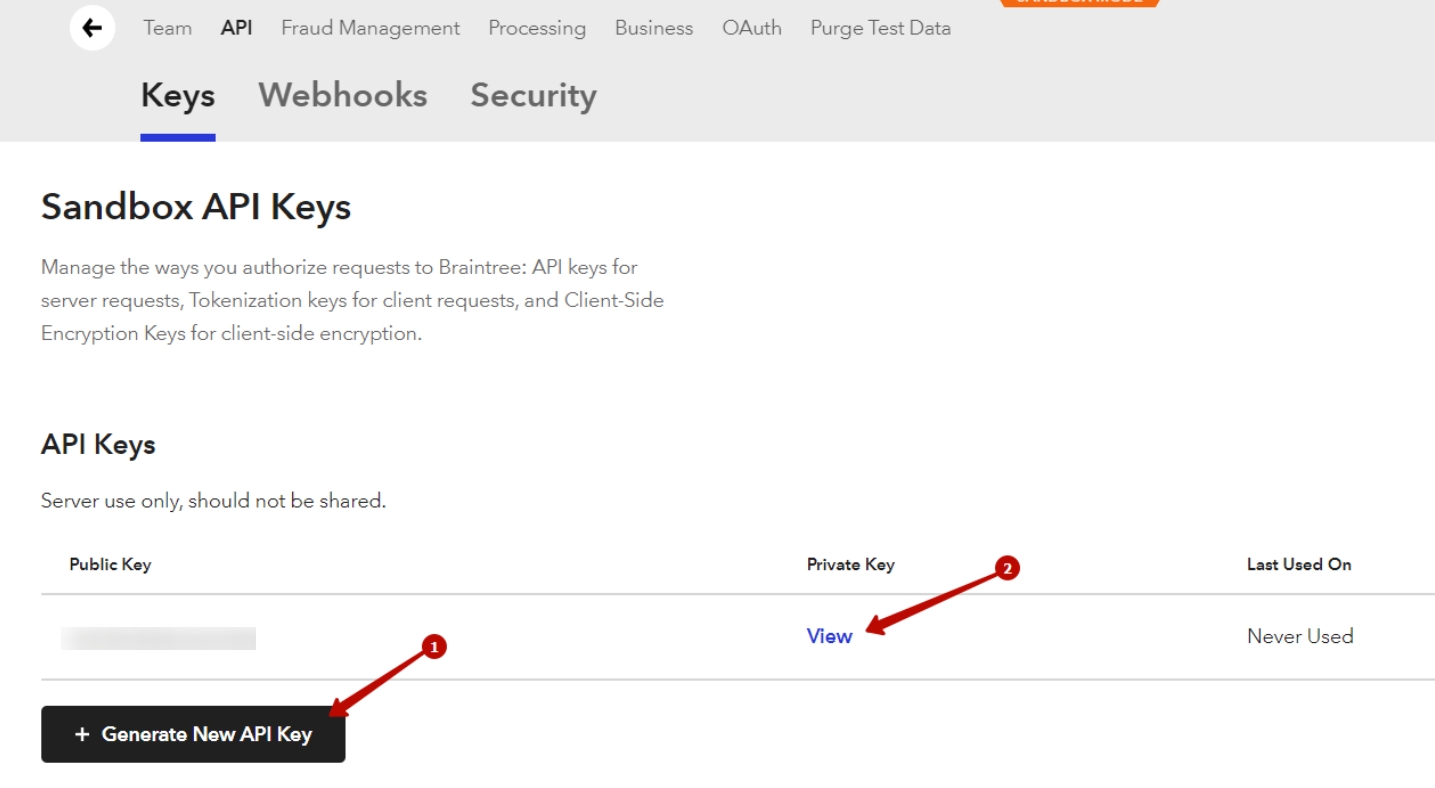
Task: Click the Public Key column header
Action: pos(110,565)
